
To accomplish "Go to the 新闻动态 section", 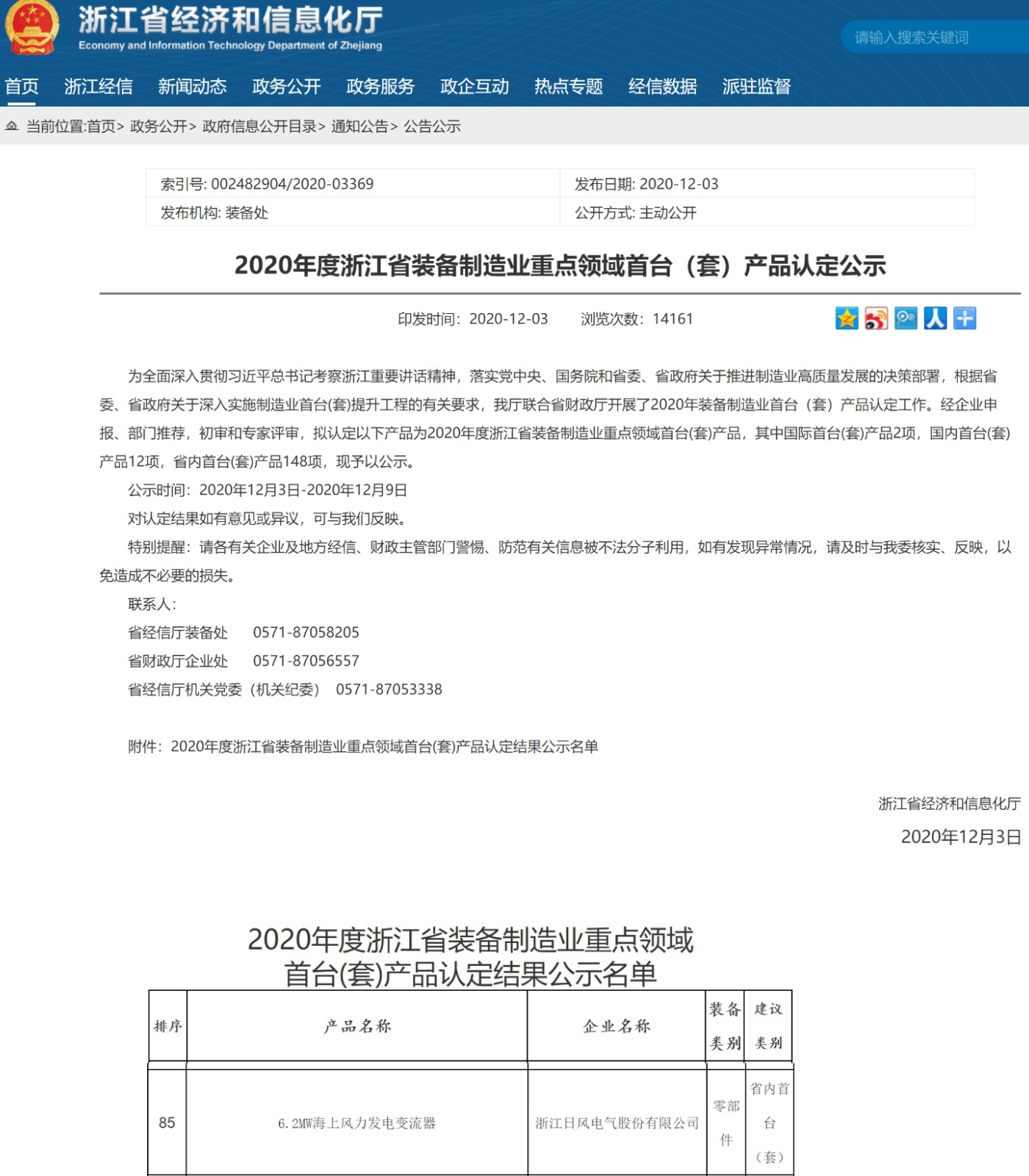I will tap(193, 87).
